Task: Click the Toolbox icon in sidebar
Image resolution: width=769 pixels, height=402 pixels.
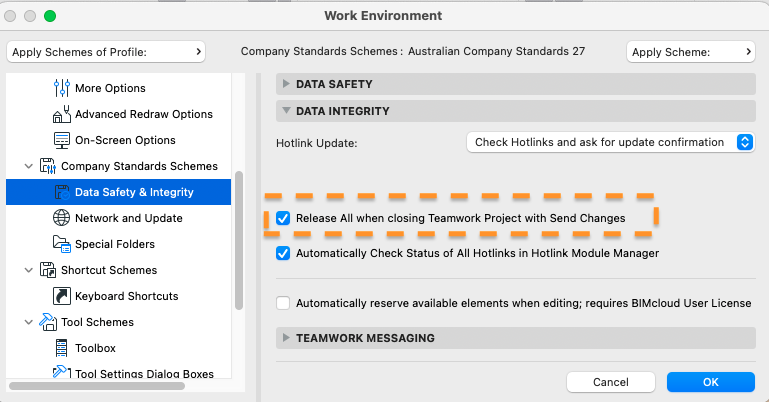Action: (60, 348)
